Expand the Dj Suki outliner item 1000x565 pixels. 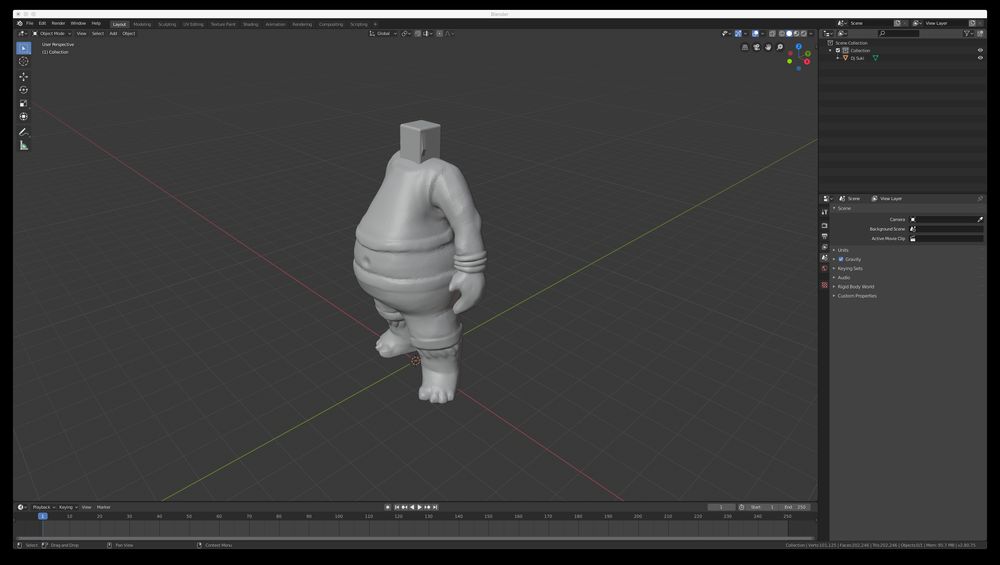pos(838,58)
